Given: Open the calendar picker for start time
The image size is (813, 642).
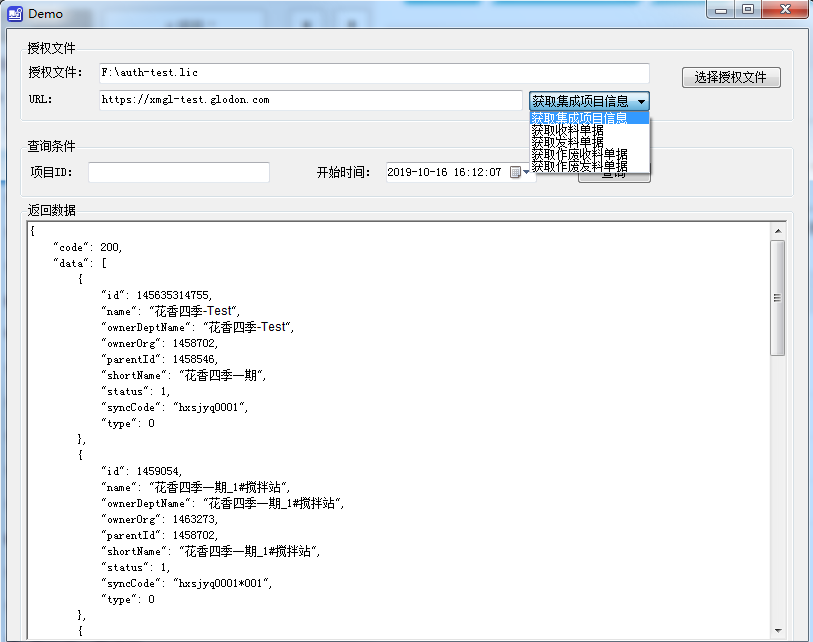Looking at the screenshot, I should [x=516, y=172].
